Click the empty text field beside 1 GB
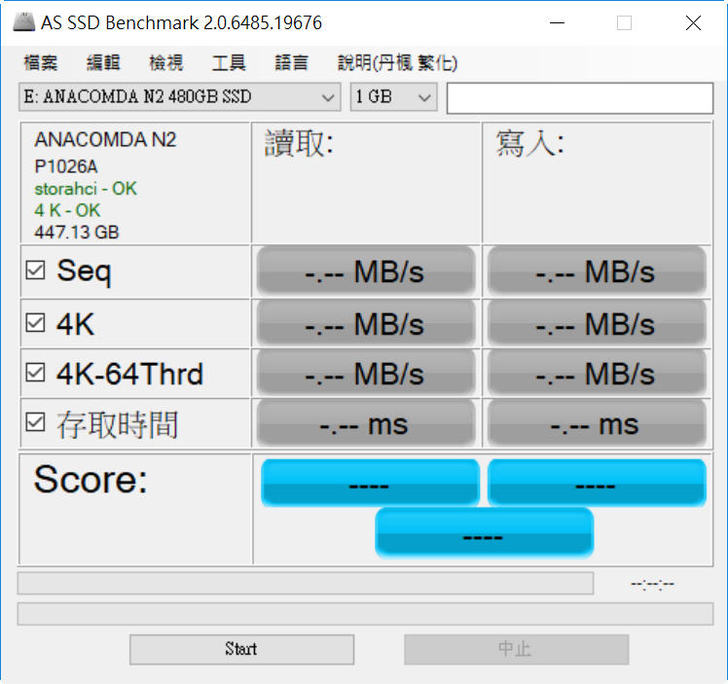This screenshot has width=728, height=684. (x=580, y=98)
